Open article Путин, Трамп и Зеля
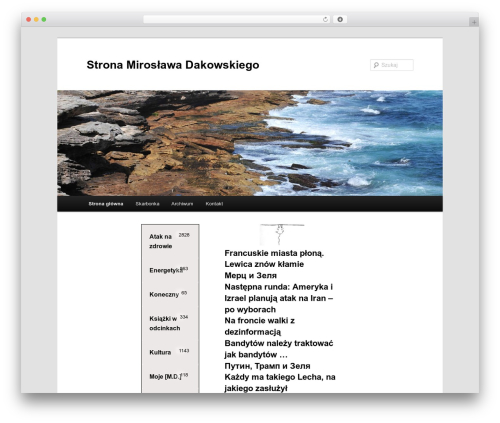 coord(267,366)
